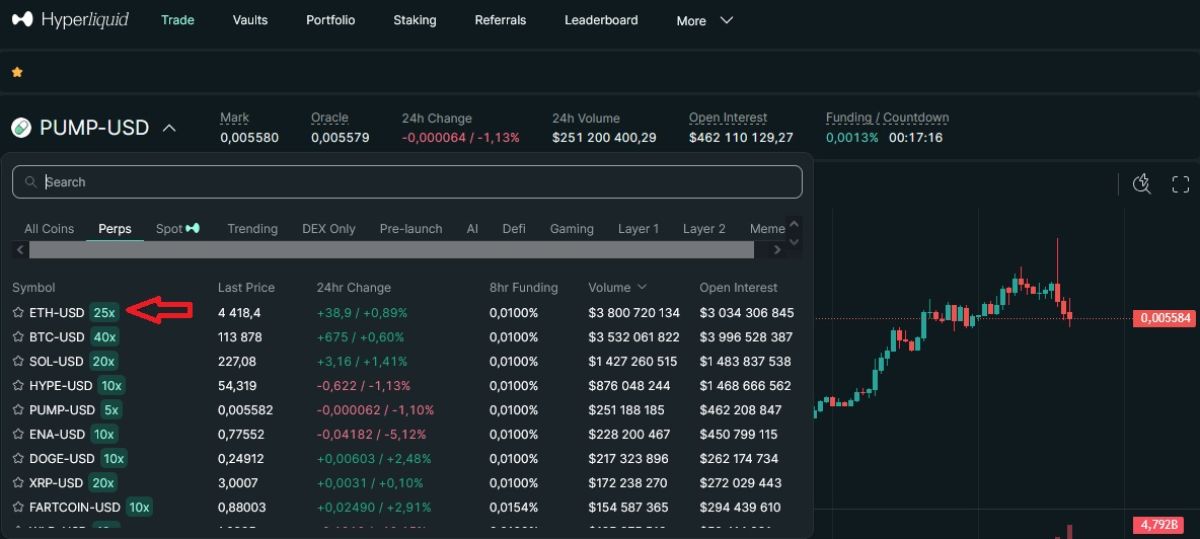Collapse the PUMP-USD market selector chevron
The width and height of the screenshot is (1200, 539).
(x=169, y=128)
